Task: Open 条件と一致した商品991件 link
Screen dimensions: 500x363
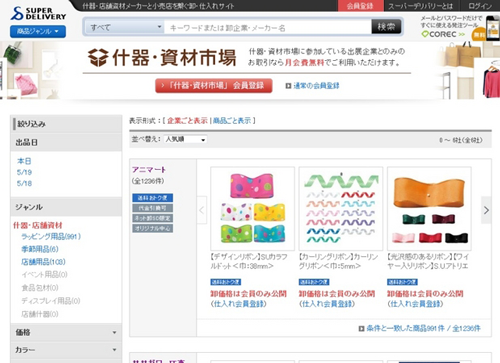Action: coord(423,328)
